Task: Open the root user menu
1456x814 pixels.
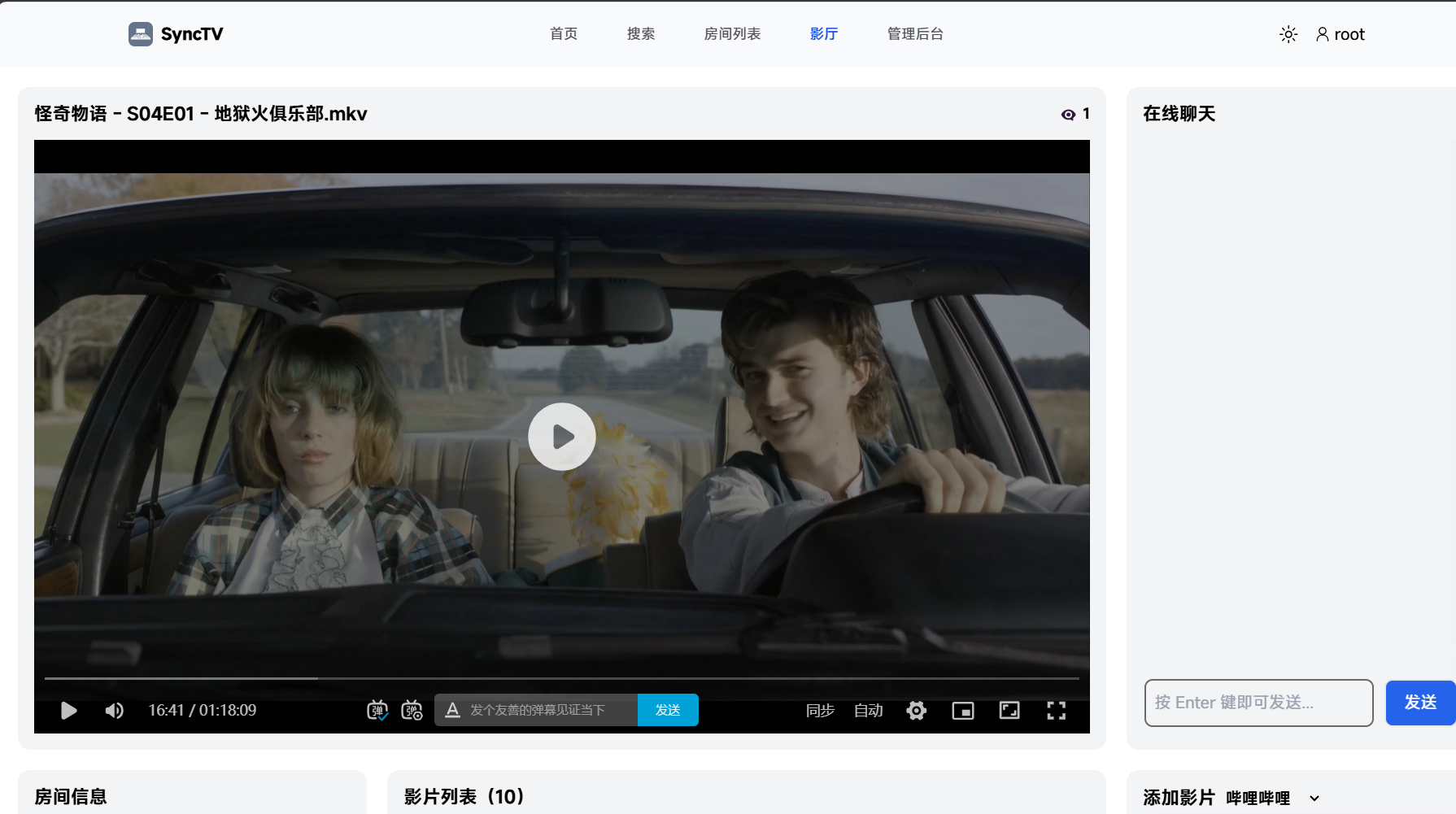Action: [1340, 34]
